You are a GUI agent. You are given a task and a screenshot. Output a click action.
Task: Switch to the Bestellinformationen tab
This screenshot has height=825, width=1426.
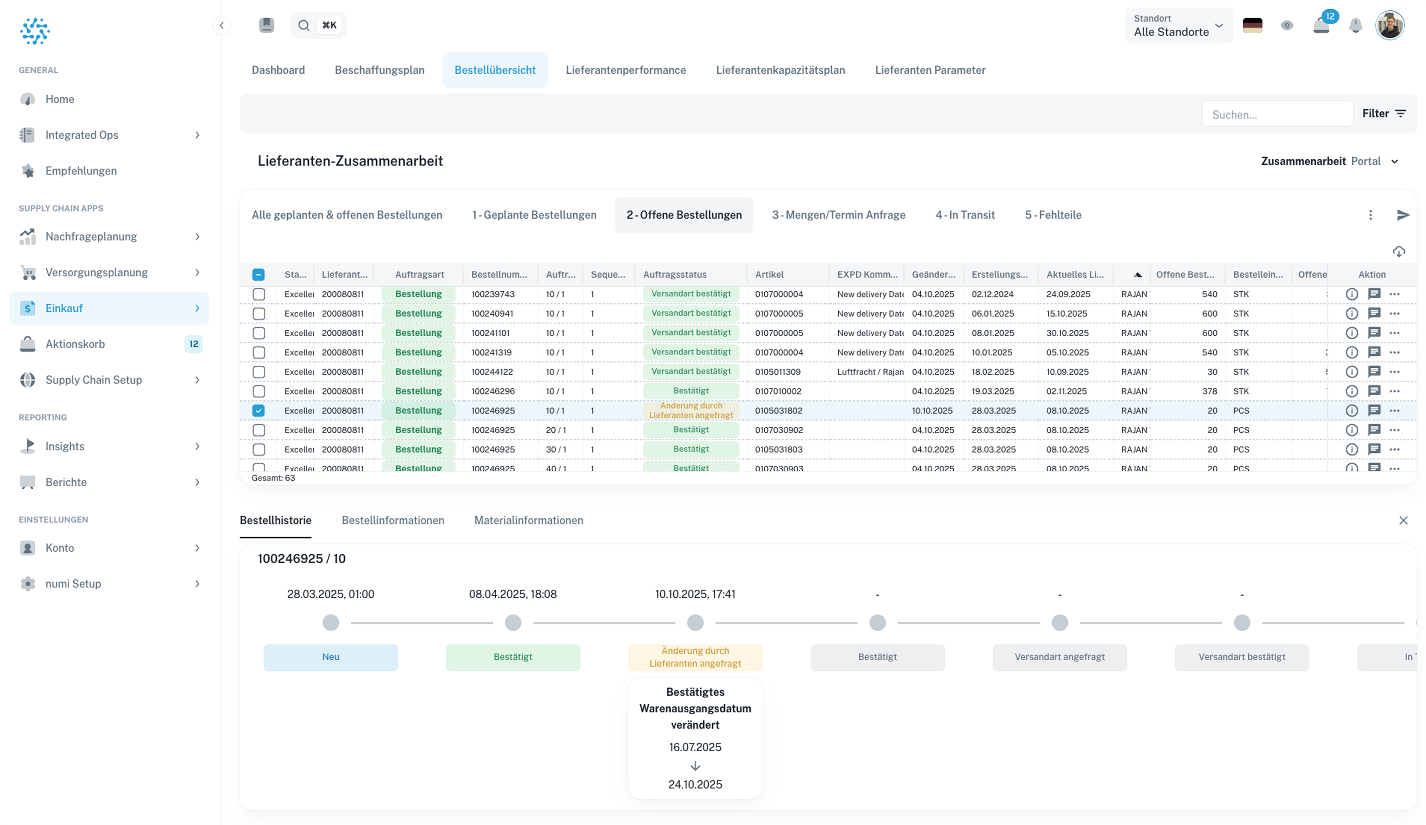click(x=393, y=520)
